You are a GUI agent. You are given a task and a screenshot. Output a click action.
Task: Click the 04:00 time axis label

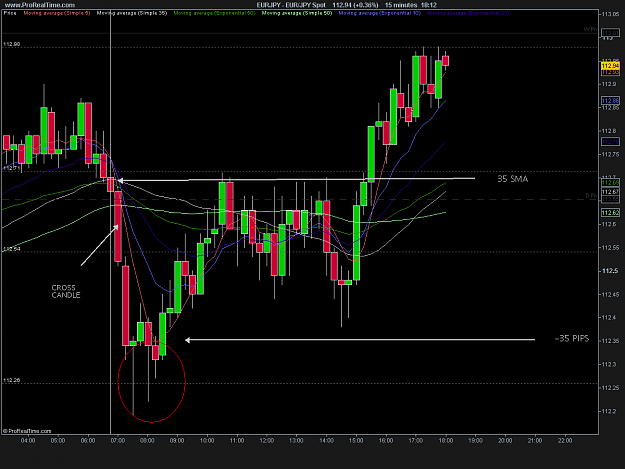click(x=28, y=440)
